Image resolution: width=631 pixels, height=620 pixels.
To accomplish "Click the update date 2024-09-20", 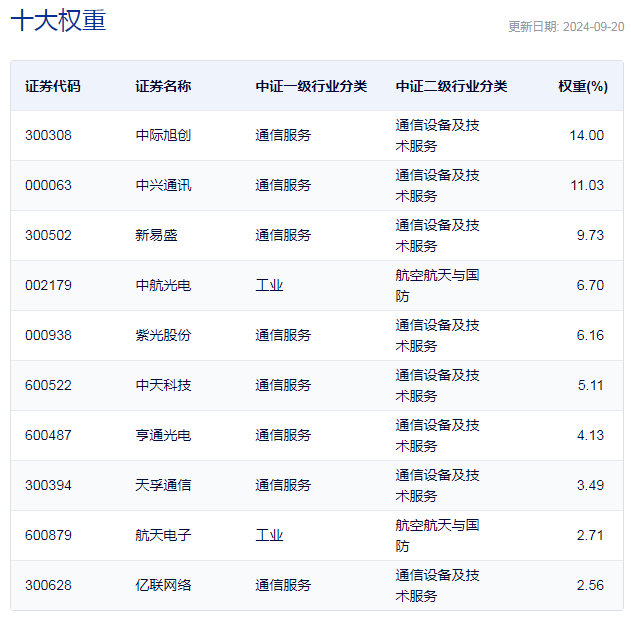I will [594, 27].
